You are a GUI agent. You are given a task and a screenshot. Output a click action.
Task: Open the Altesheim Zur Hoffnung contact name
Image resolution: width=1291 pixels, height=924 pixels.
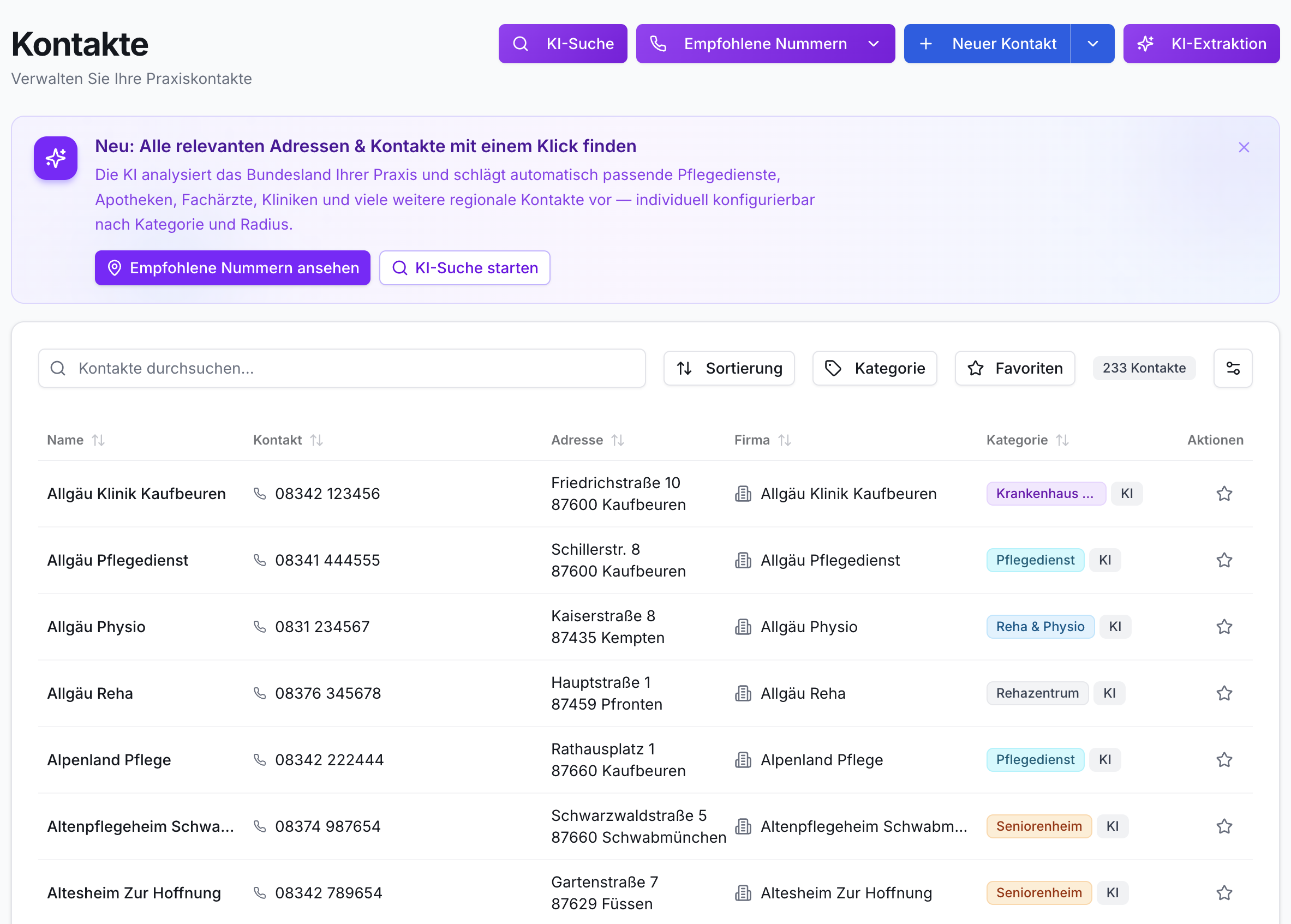(x=134, y=893)
